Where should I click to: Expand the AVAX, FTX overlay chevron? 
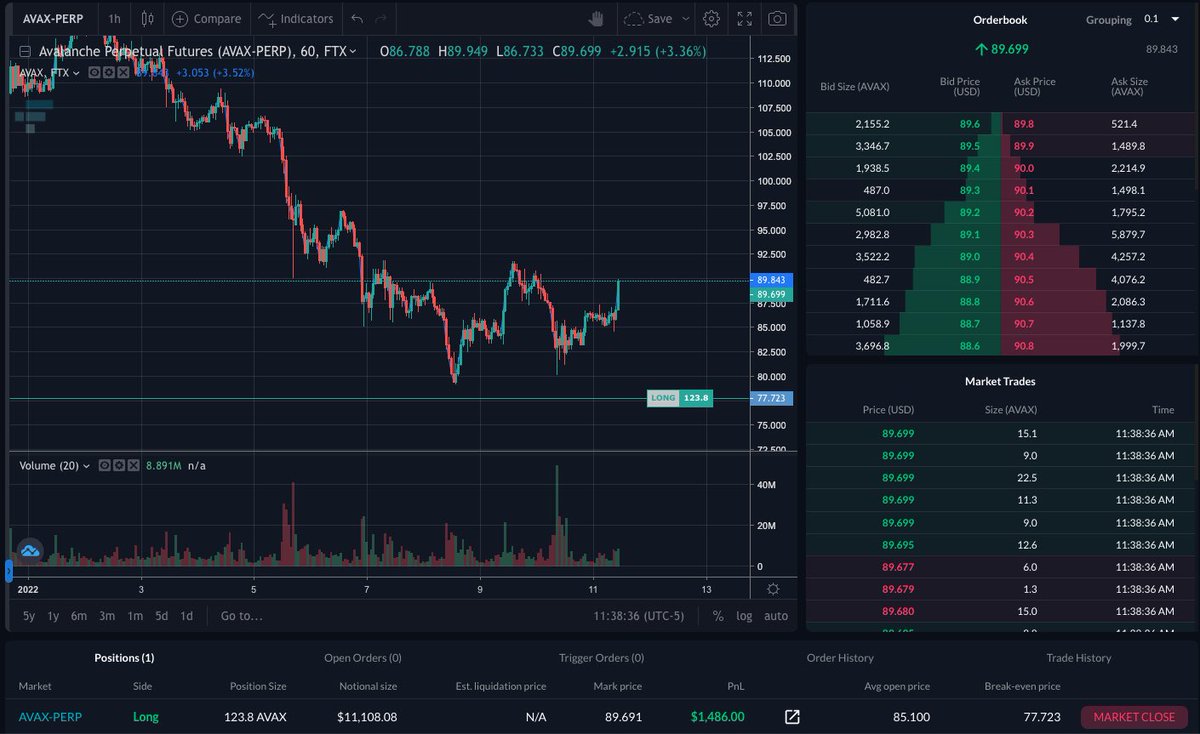pos(76,72)
